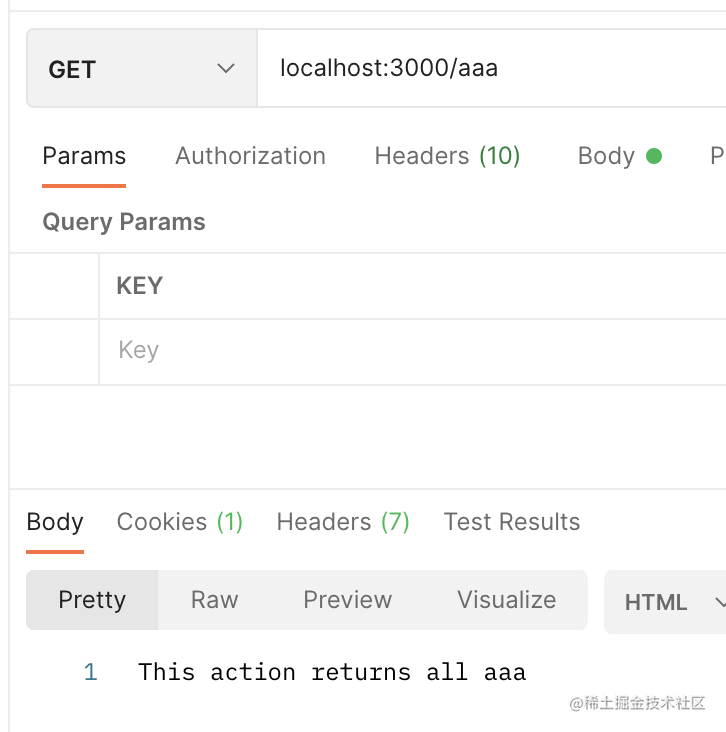726x732 pixels.
Task: Click line number 1 in the response
Action: (x=90, y=672)
